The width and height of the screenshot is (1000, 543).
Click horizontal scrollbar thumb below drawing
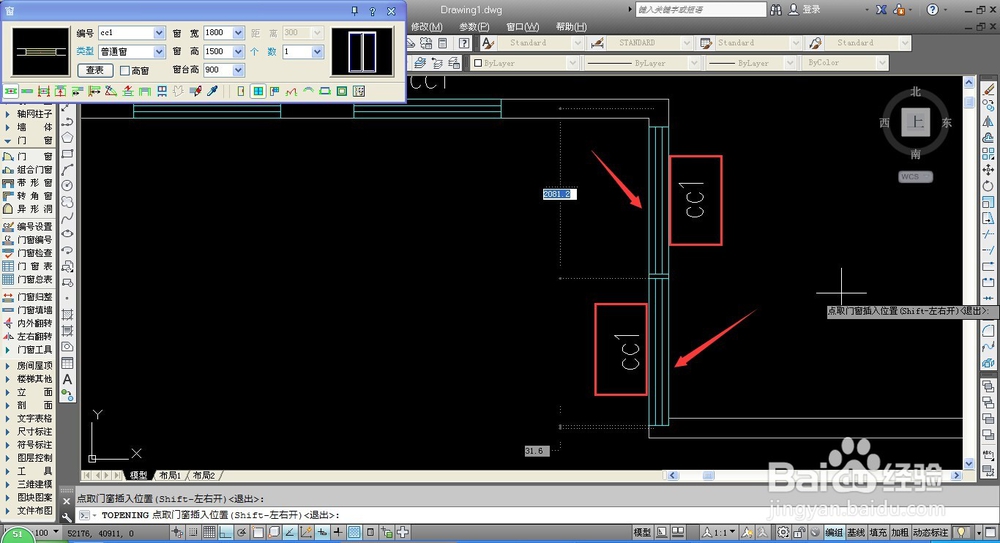point(709,475)
